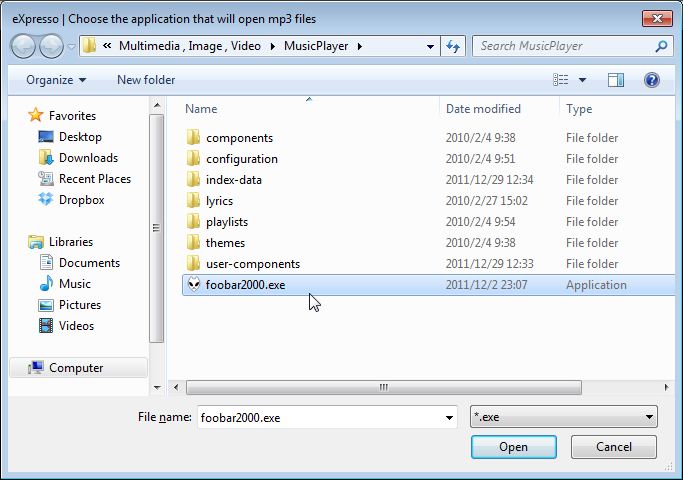Click the Cancel button

[x=614, y=447]
